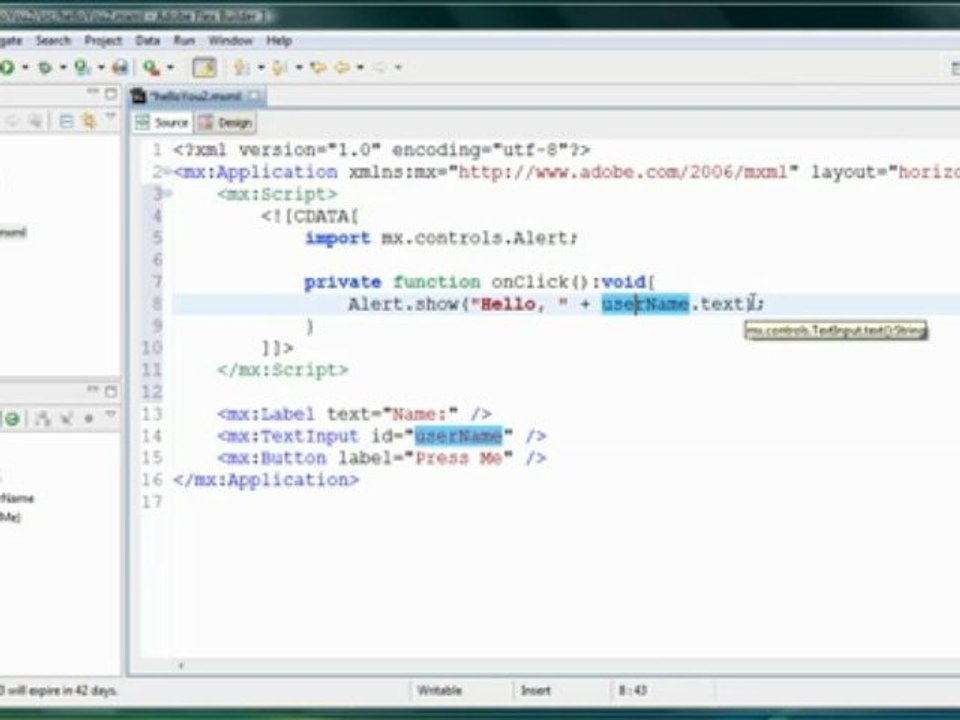Viewport: 960px width, 720px height.
Task: Toggle the Mark Occurrences toolbar button
Action: pyautogui.click(x=204, y=67)
